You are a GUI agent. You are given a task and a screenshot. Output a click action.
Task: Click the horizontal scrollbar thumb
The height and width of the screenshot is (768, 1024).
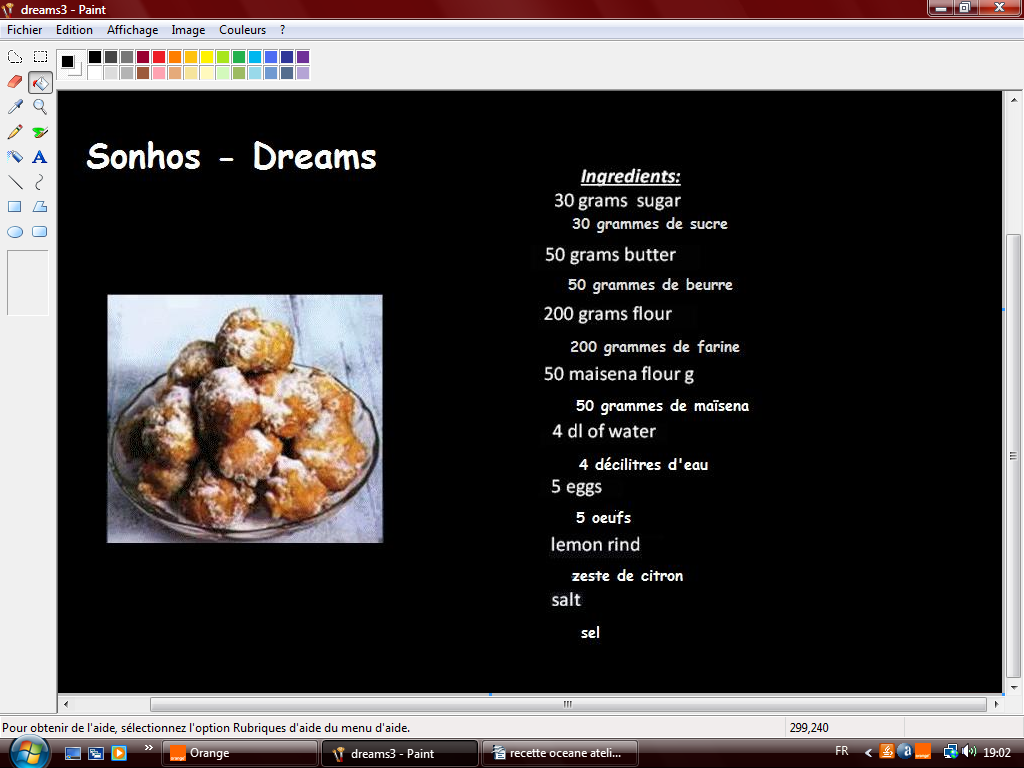pos(568,704)
